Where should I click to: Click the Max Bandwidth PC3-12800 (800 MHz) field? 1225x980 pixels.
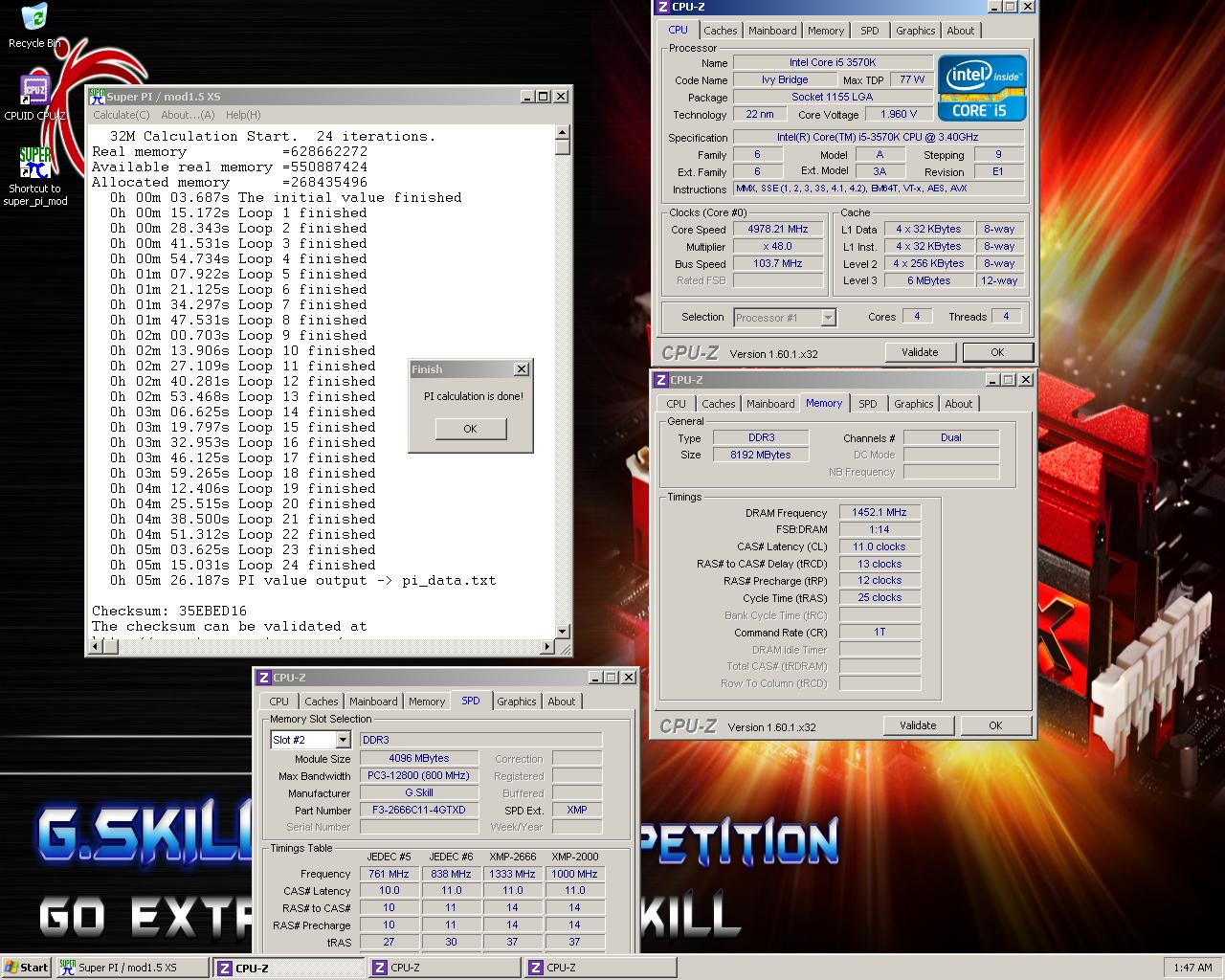[x=419, y=776]
